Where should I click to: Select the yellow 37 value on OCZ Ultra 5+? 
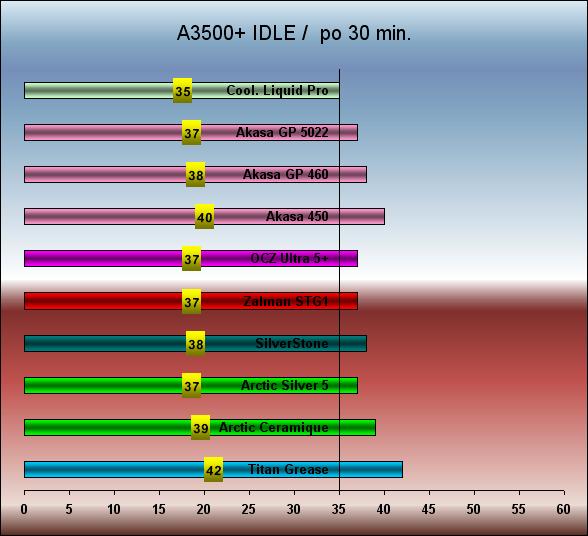pos(192,258)
